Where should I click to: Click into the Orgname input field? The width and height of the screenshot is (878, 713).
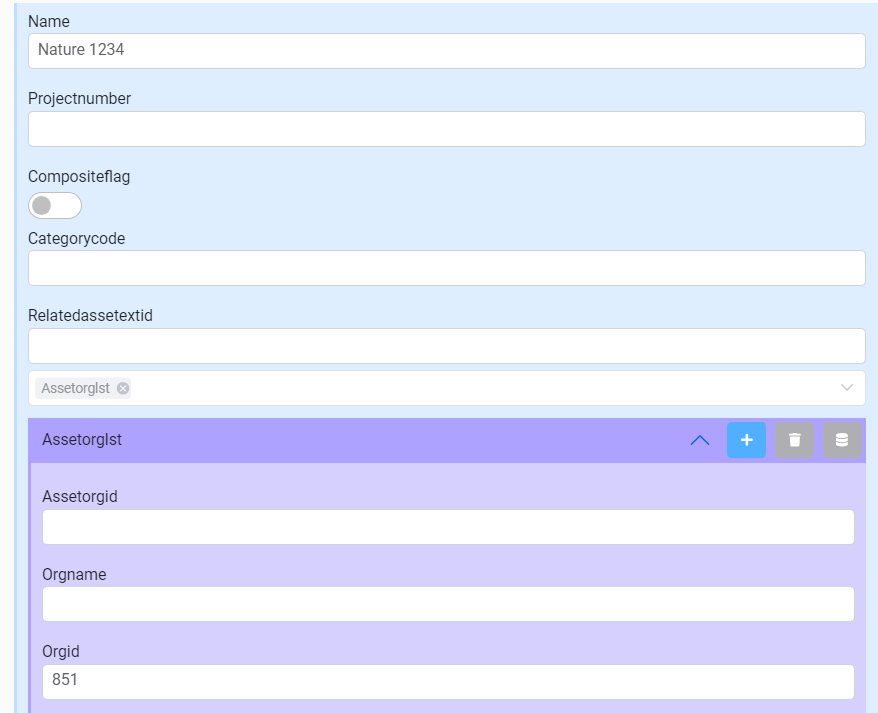pos(447,604)
